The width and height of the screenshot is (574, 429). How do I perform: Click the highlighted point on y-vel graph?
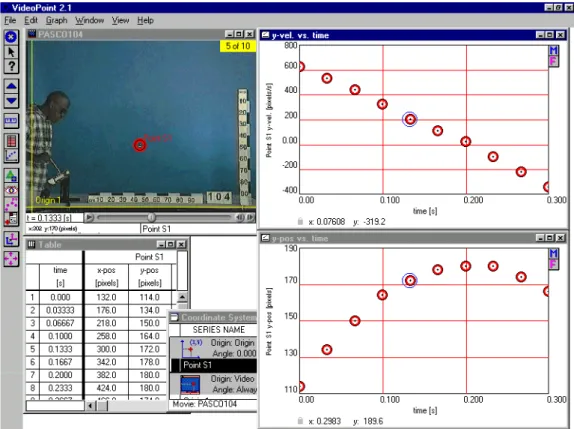click(410, 119)
